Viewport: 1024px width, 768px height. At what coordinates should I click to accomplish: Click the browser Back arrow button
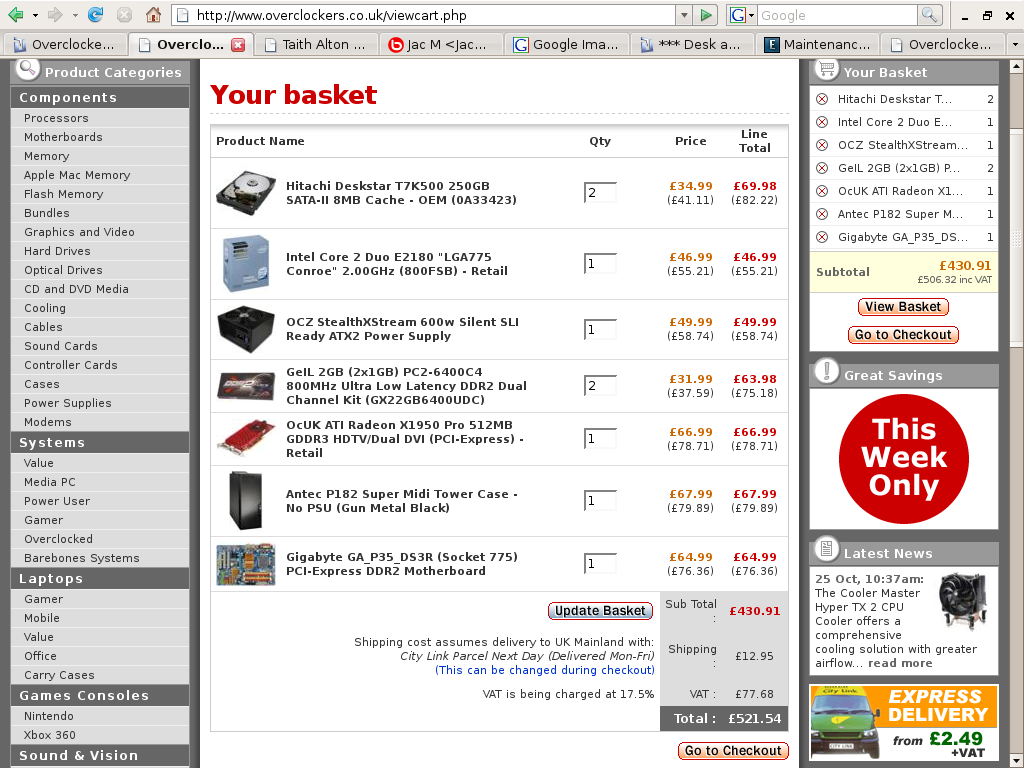16,14
